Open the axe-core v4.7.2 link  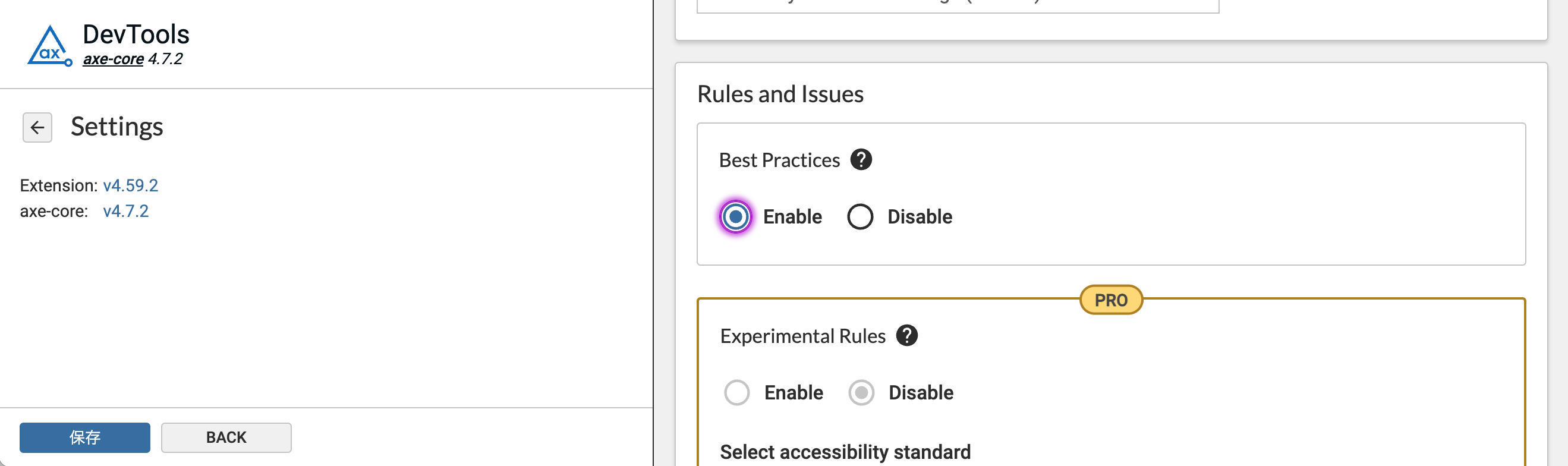tap(125, 210)
